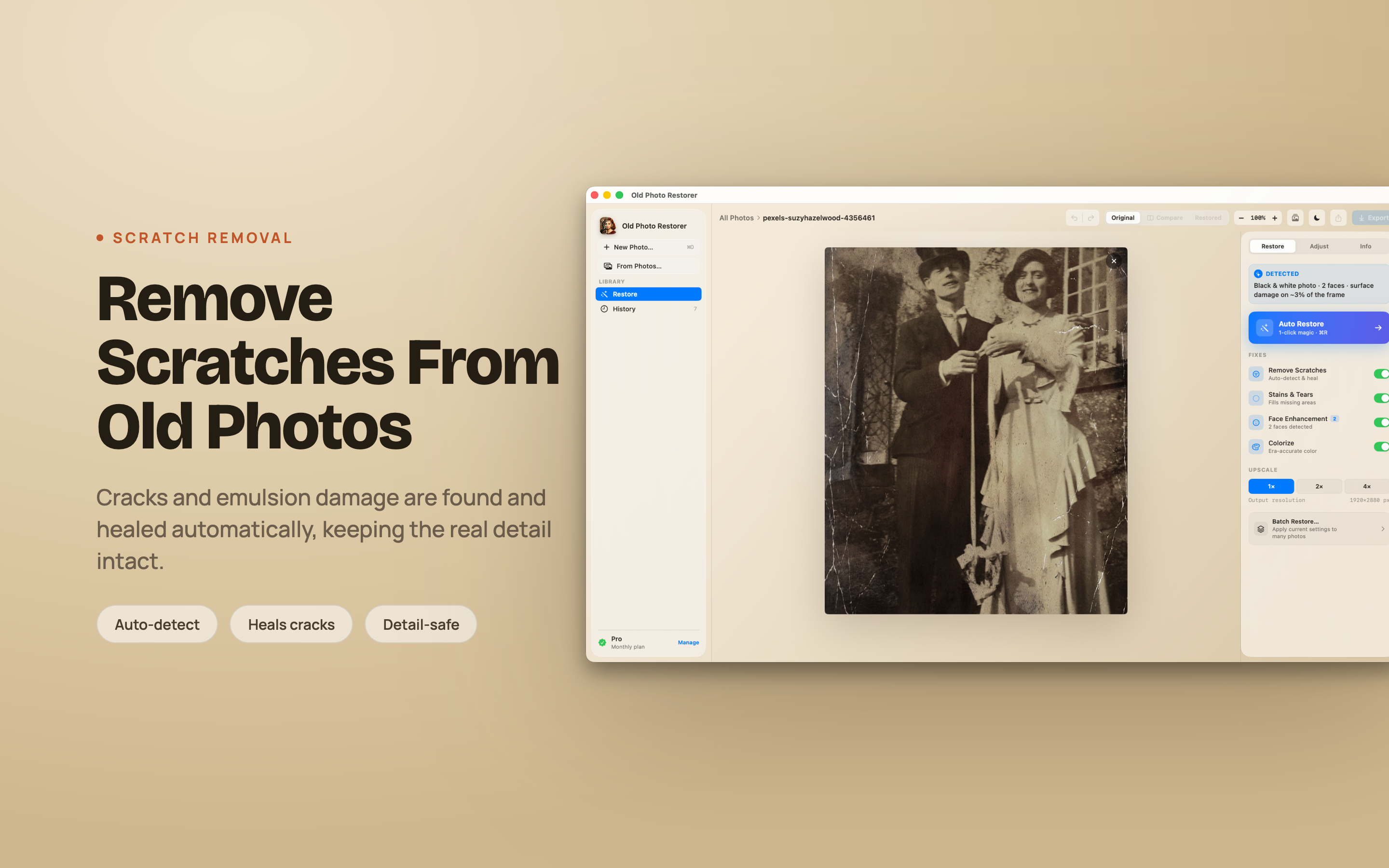
Task: Close the photo with the X button
Action: [1114, 261]
